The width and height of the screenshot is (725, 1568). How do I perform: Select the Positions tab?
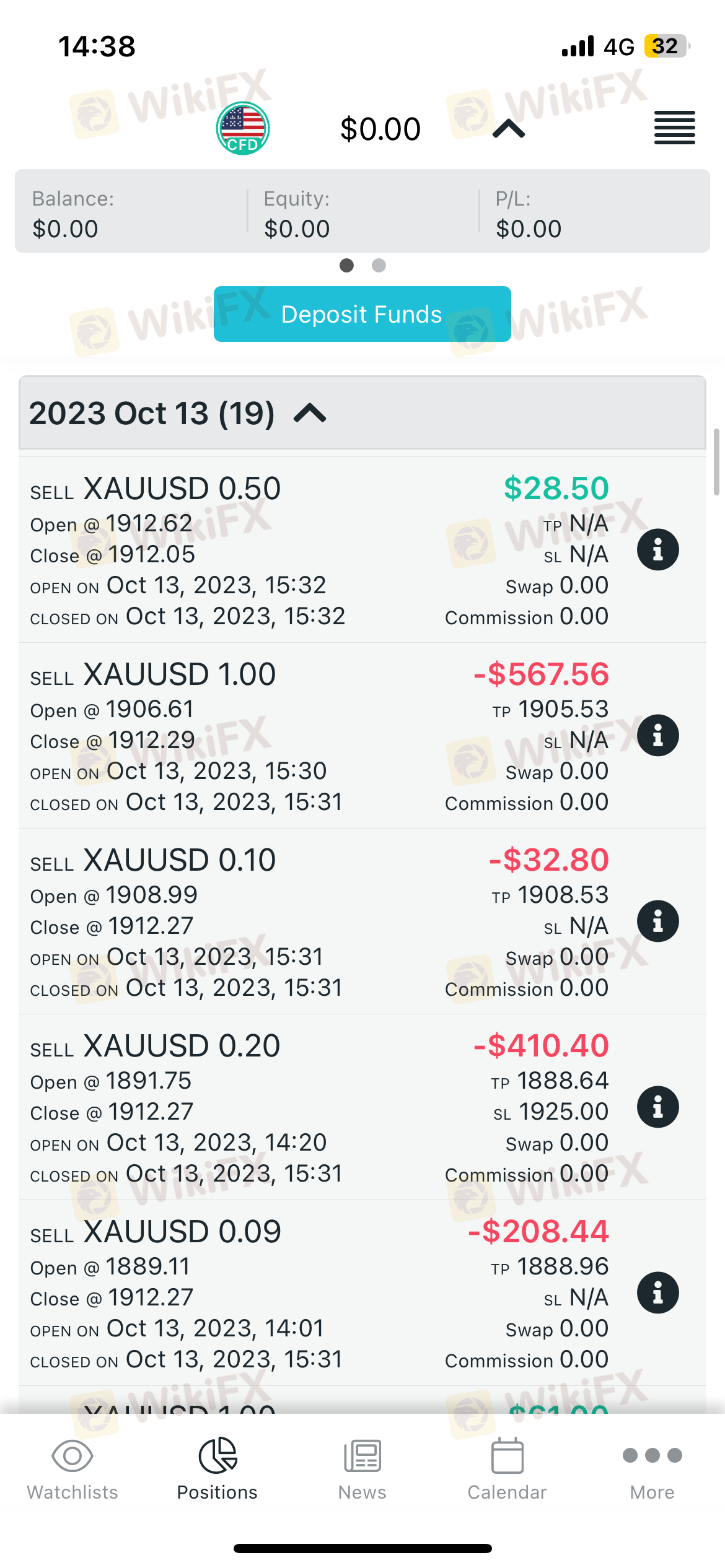[217, 1468]
